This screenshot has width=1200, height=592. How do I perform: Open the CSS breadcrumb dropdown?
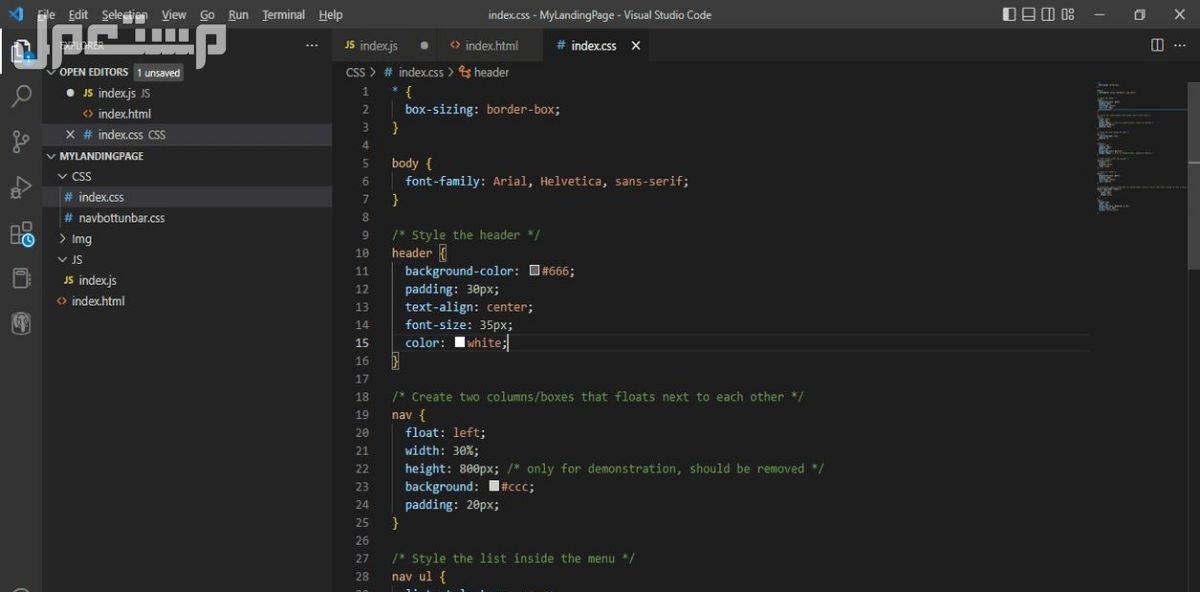point(355,72)
